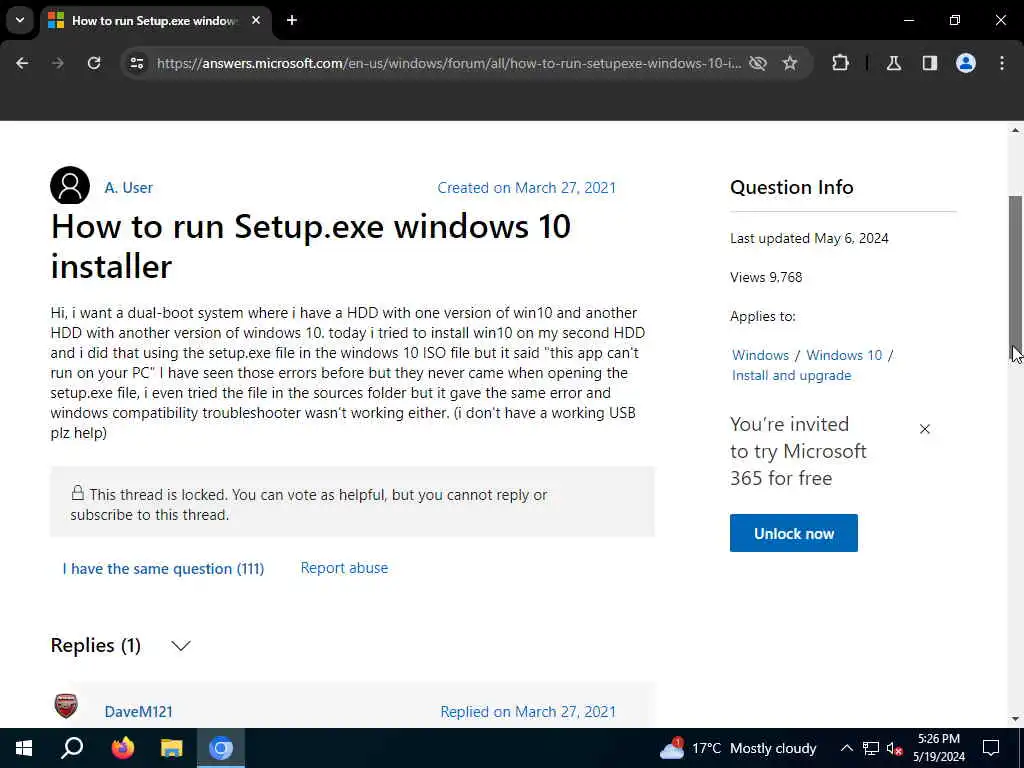This screenshot has height=768, width=1024.
Task: Open A. User profile avatar
Action: coord(70,186)
